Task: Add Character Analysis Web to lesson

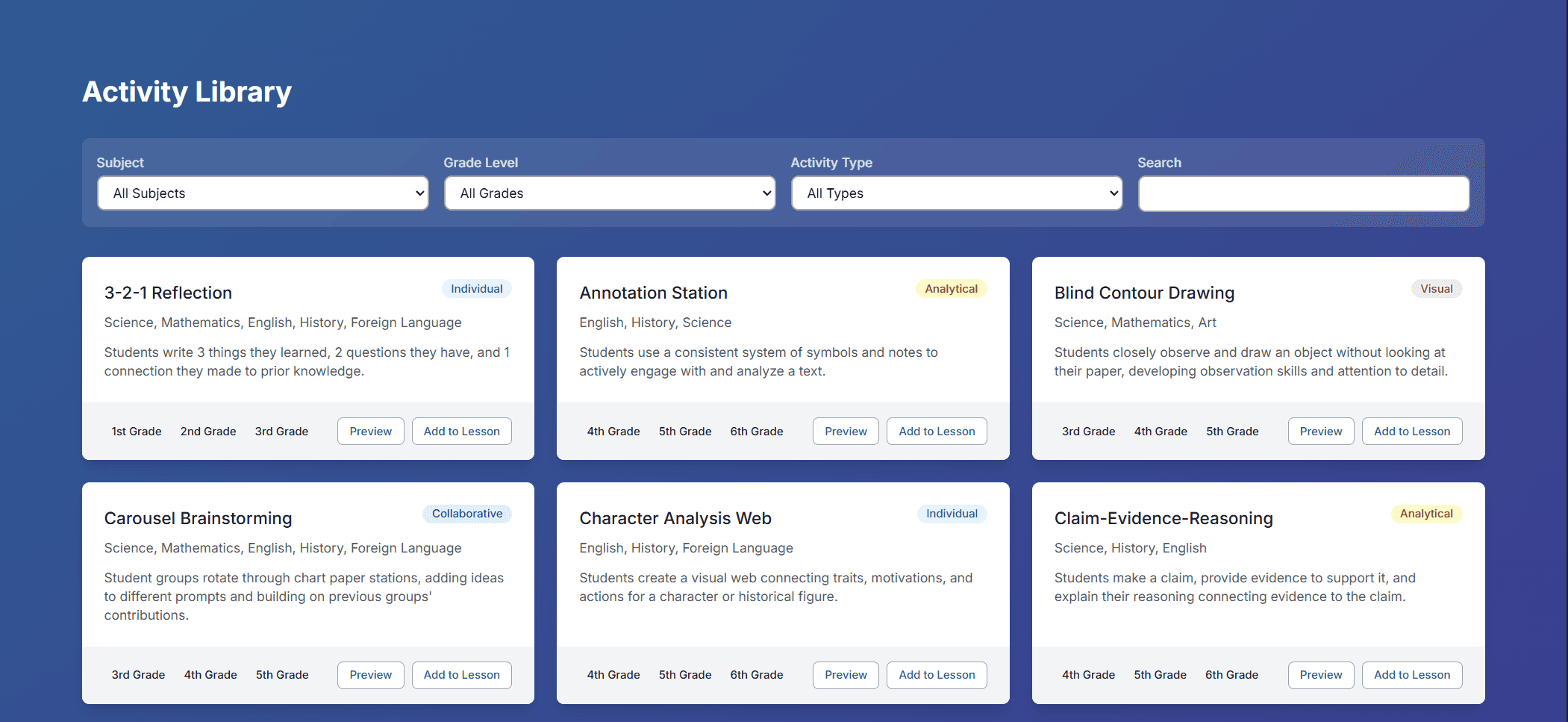Action: [x=937, y=675]
